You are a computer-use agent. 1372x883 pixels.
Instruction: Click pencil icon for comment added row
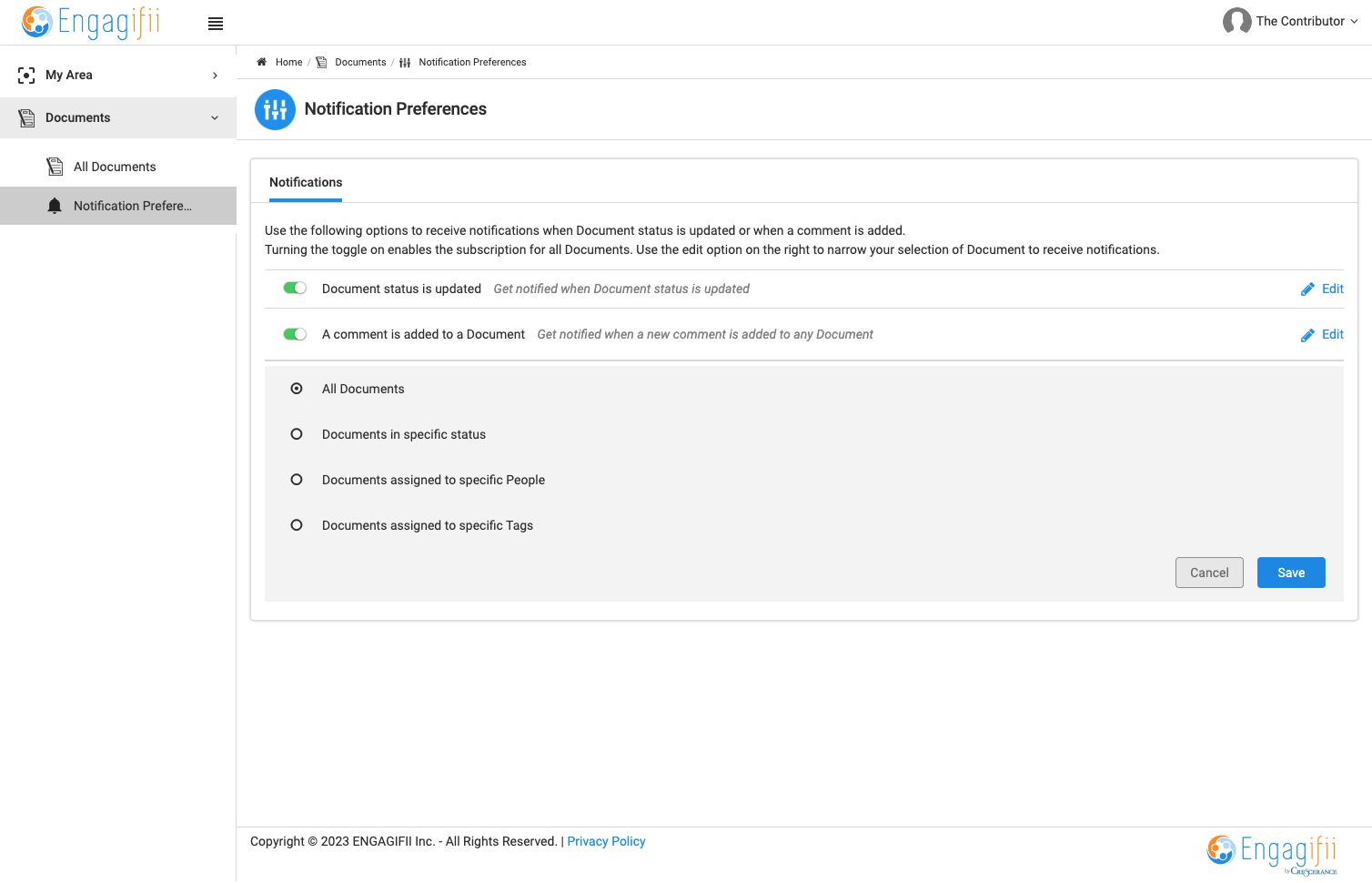tap(1307, 335)
